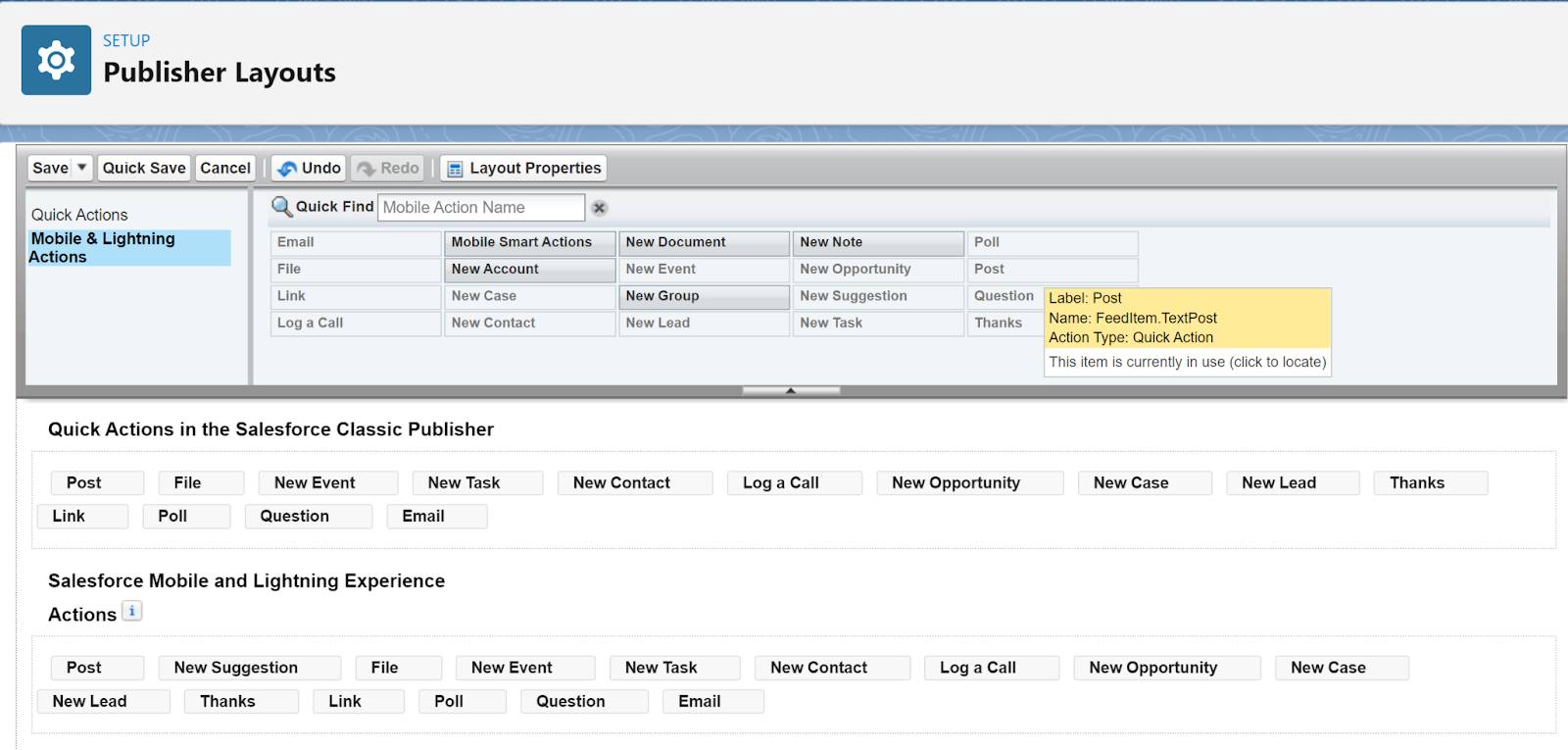Click New Contact in Mobile and Lightning section
Screen dimensions: 1568x750
833,669
